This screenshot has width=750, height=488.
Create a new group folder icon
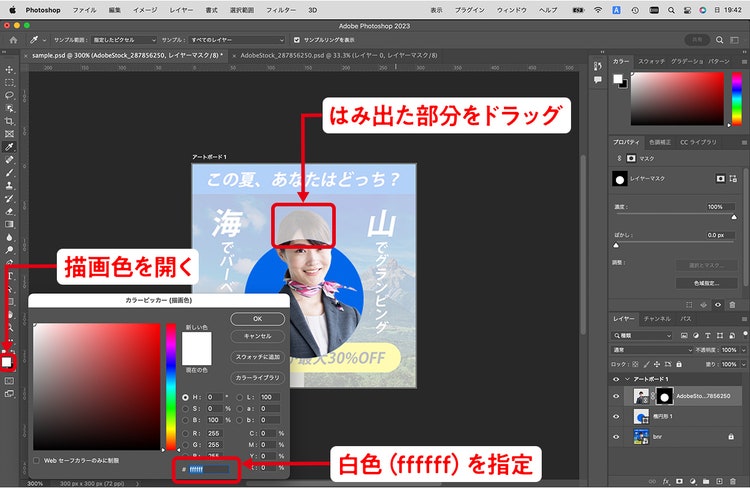(706, 481)
